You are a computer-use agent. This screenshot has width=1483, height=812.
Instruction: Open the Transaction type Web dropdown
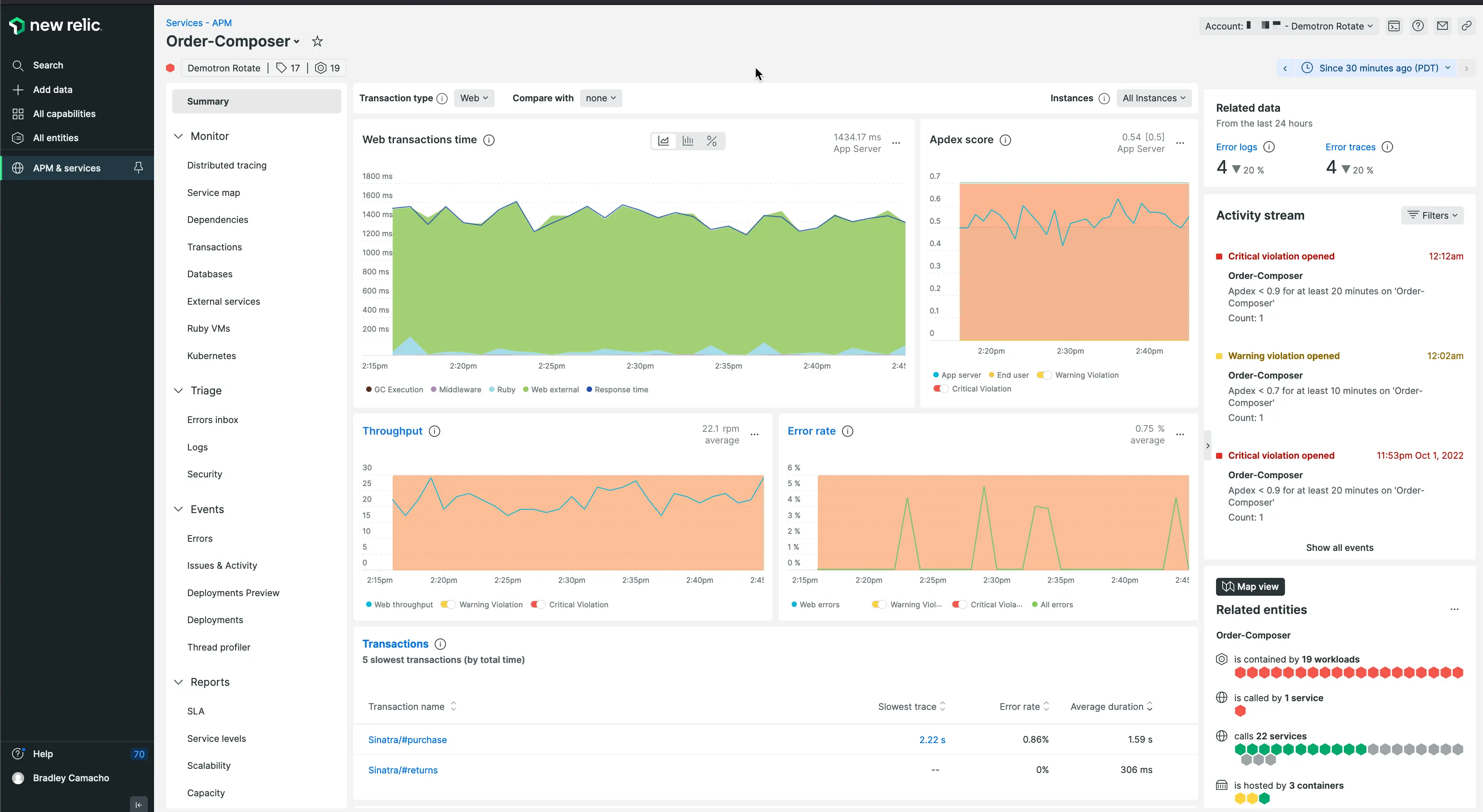474,98
